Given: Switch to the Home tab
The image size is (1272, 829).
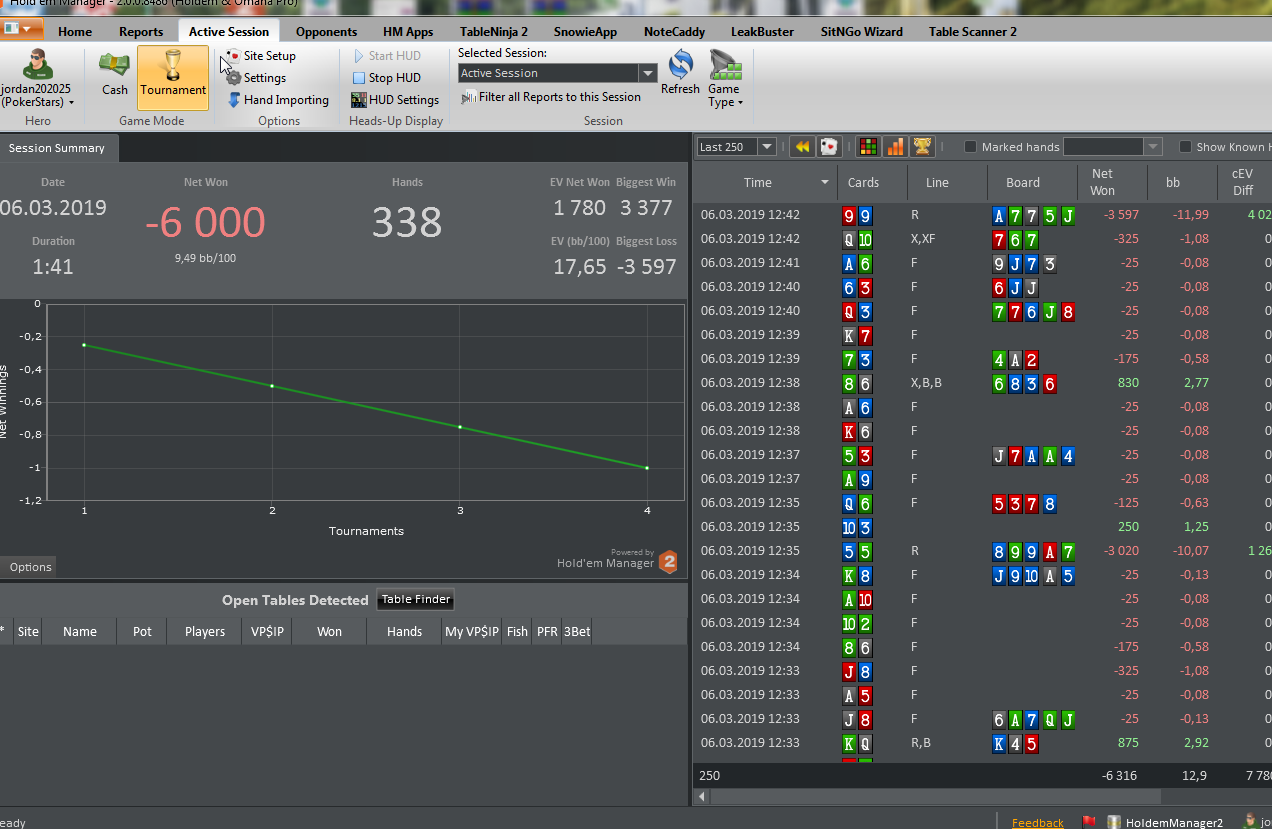Looking at the screenshot, I should click(75, 31).
